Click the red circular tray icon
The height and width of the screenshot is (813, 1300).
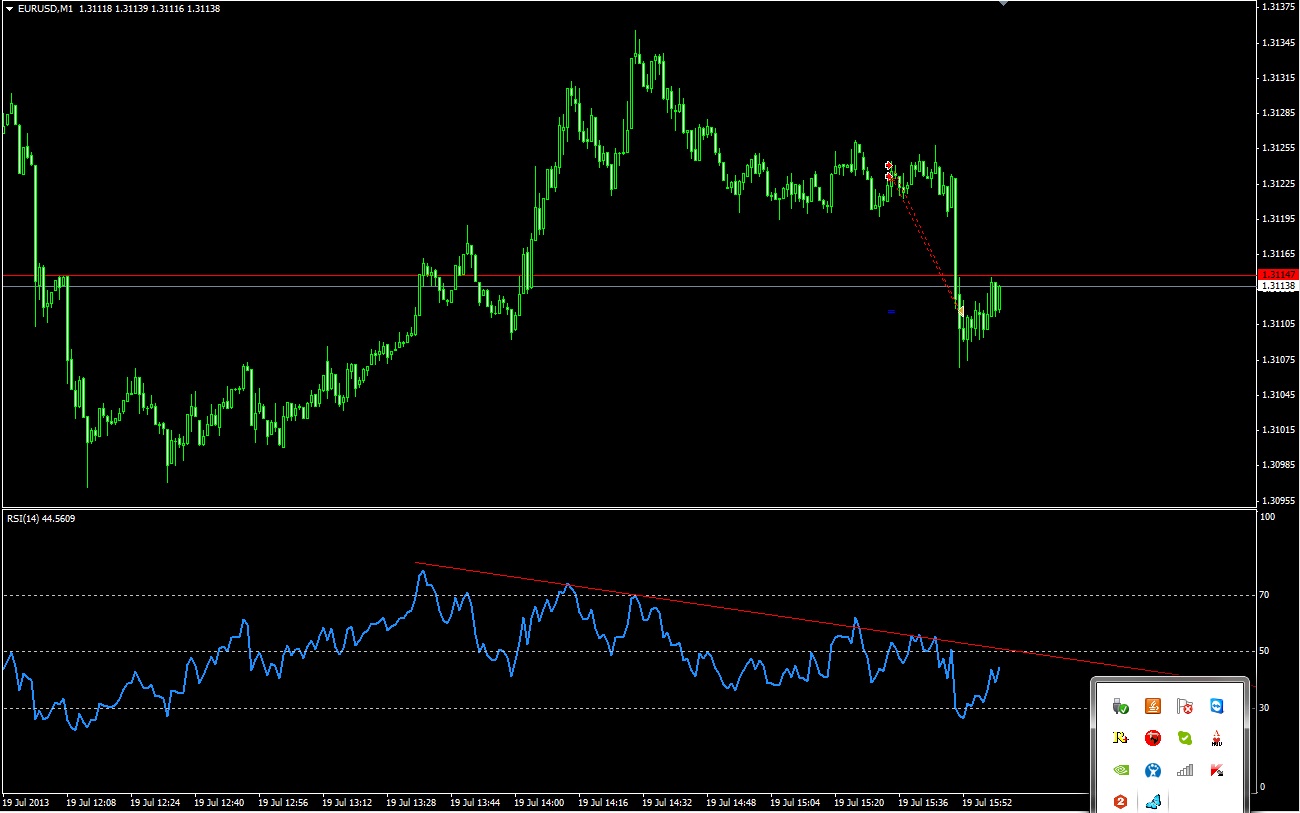pos(1153,739)
